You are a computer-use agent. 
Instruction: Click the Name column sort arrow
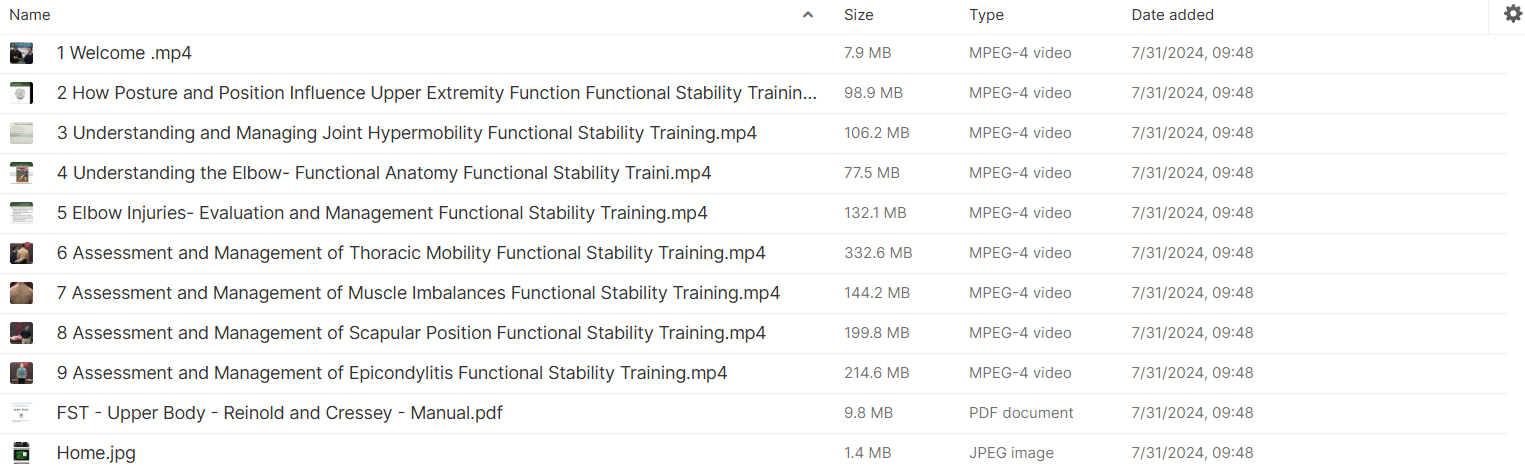(808, 15)
